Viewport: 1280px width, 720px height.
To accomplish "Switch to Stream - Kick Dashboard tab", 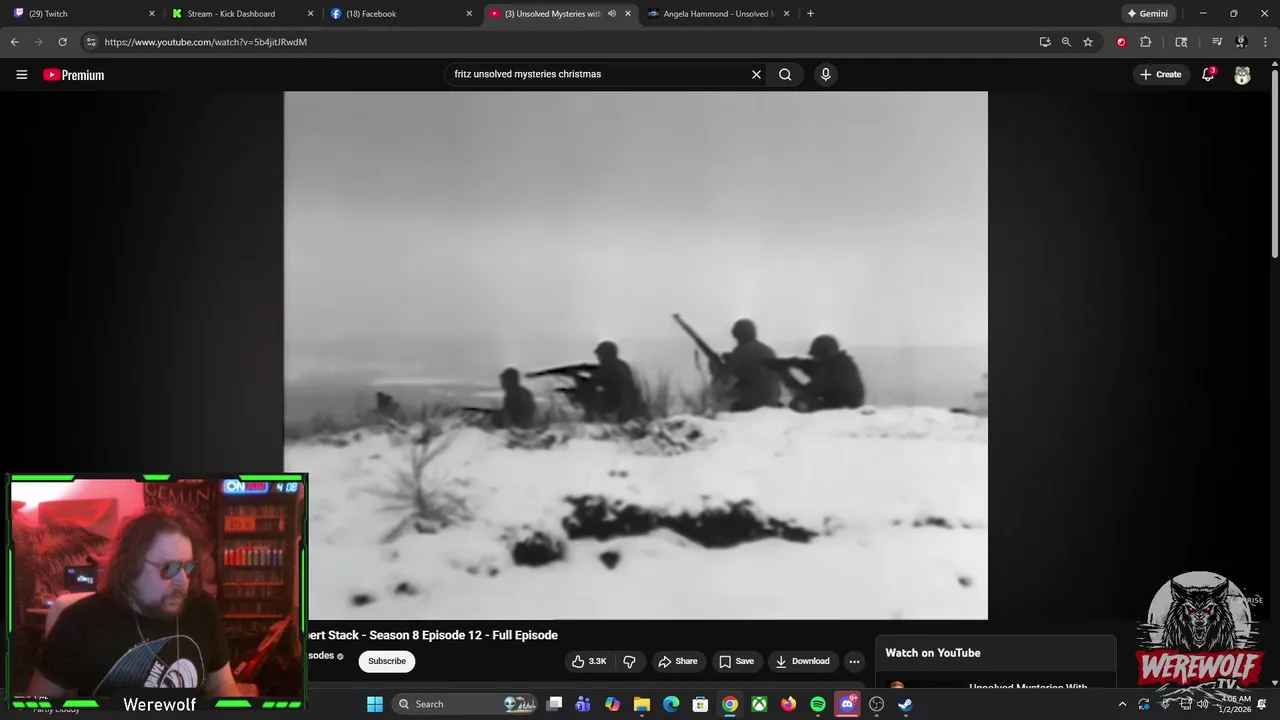I will pos(242,14).
